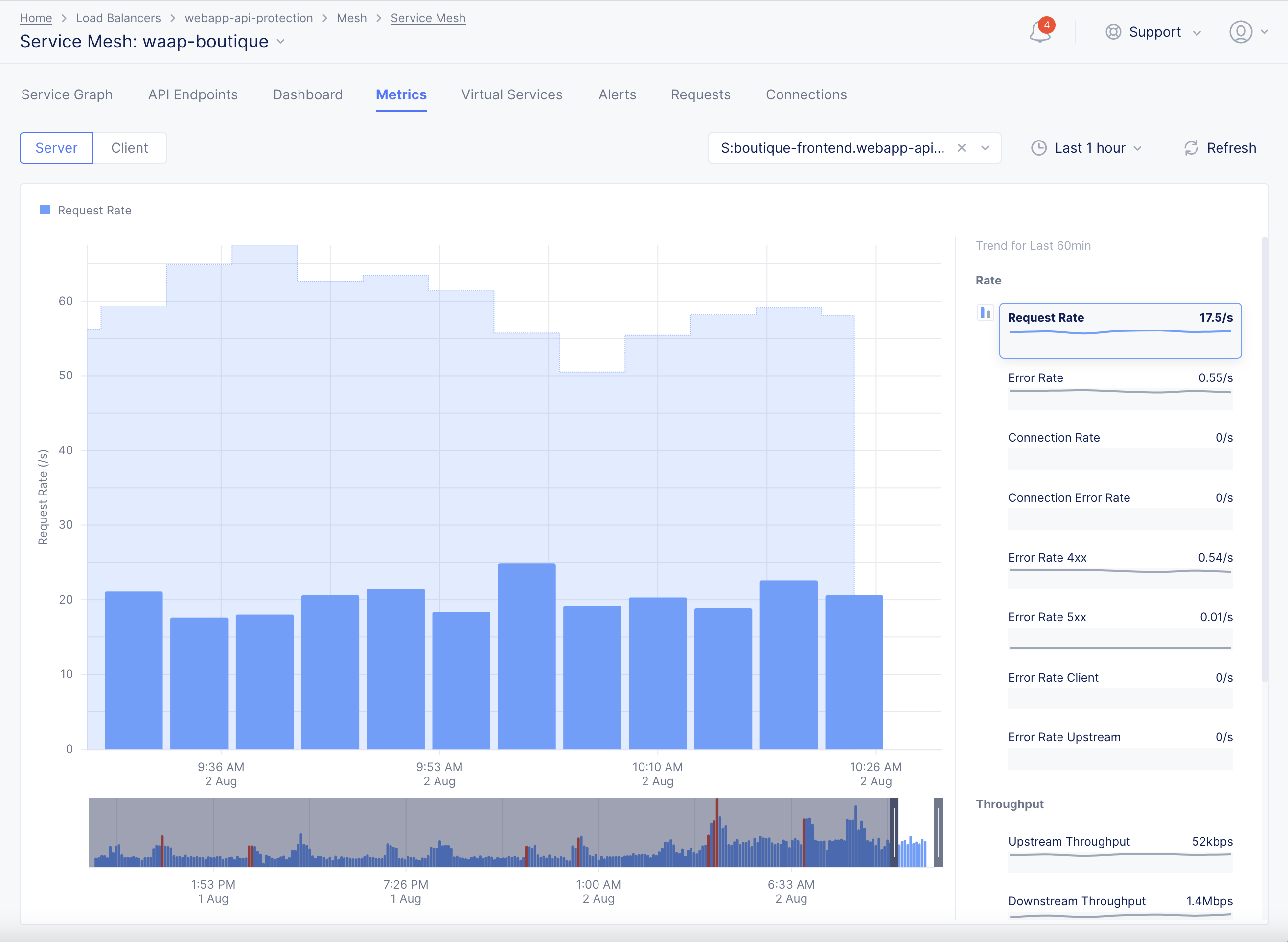The height and width of the screenshot is (942, 1288).
Task: Click the clock icon in the time selector
Action: coord(1039,148)
